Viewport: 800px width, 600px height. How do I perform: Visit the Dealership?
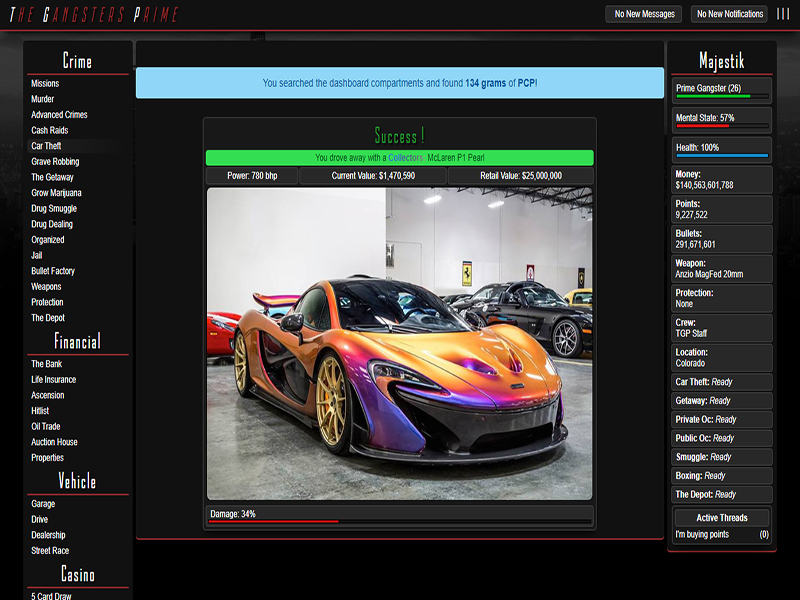coord(48,535)
